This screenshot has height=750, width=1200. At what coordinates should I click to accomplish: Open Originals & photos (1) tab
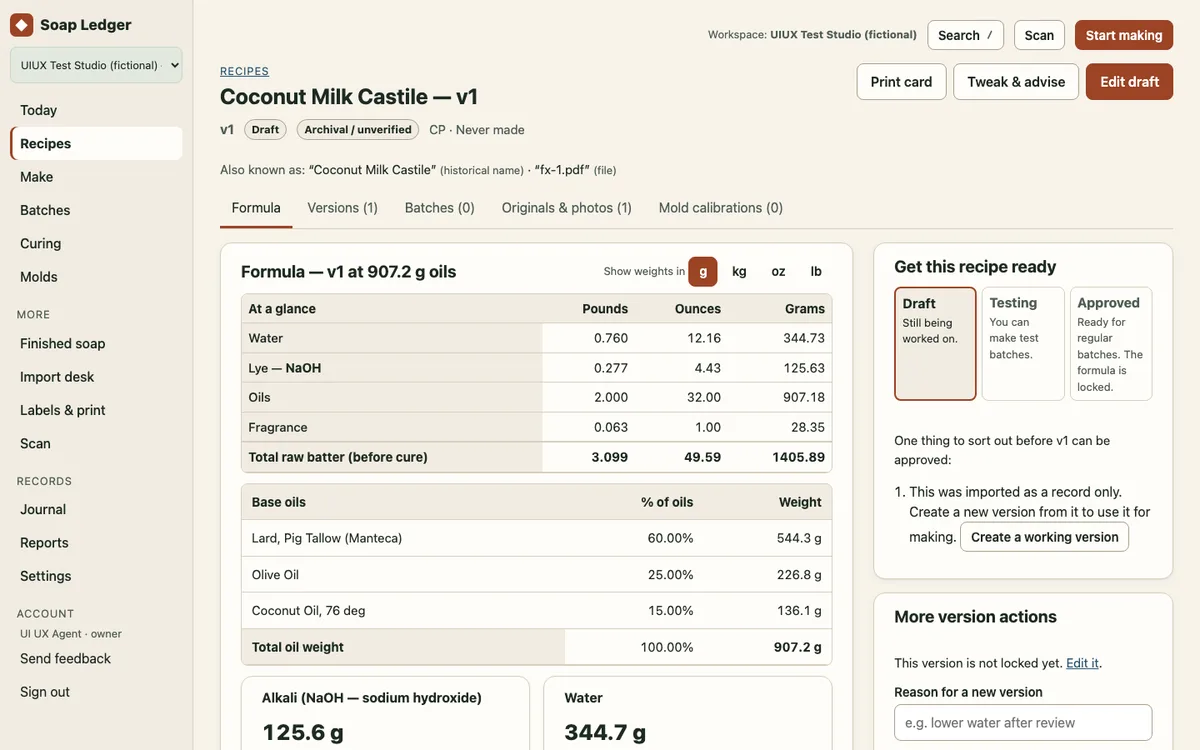pos(567,208)
